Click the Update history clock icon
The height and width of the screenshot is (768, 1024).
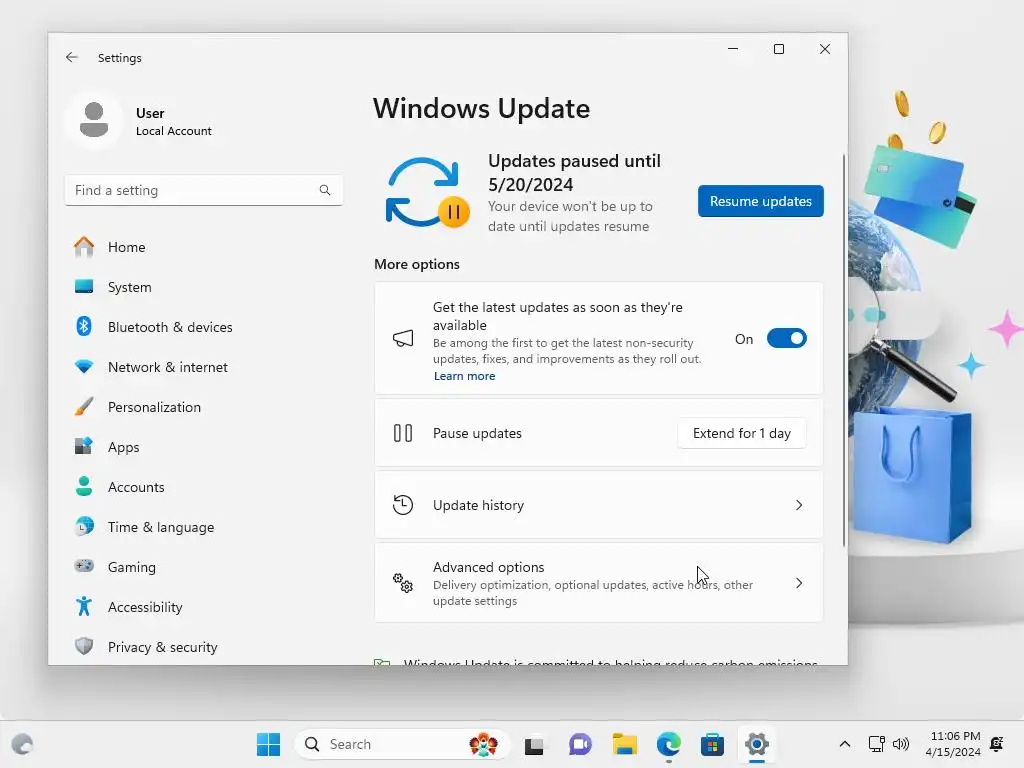[403, 505]
